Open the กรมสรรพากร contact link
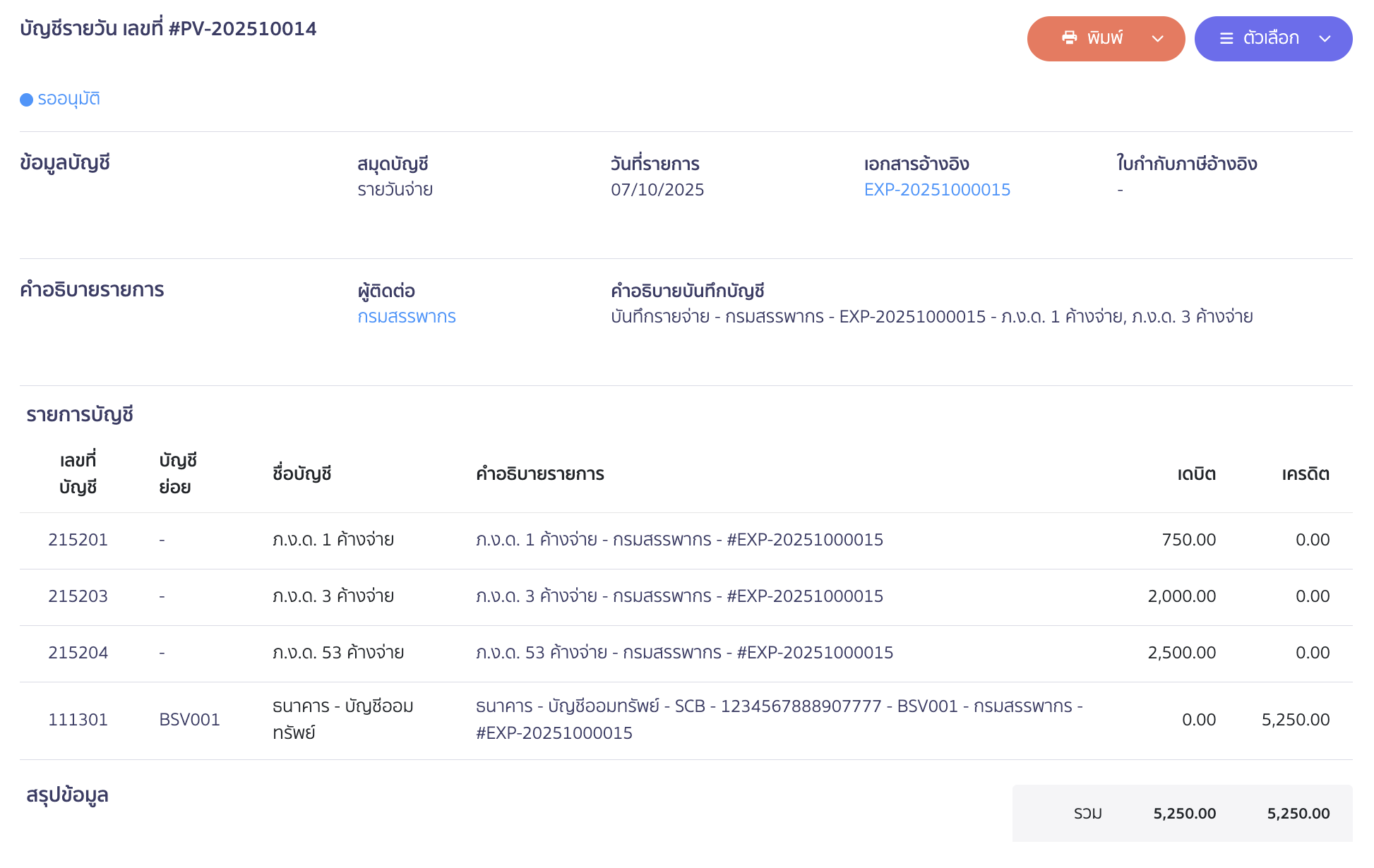The height and width of the screenshot is (868, 1374). (x=406, y=317)
